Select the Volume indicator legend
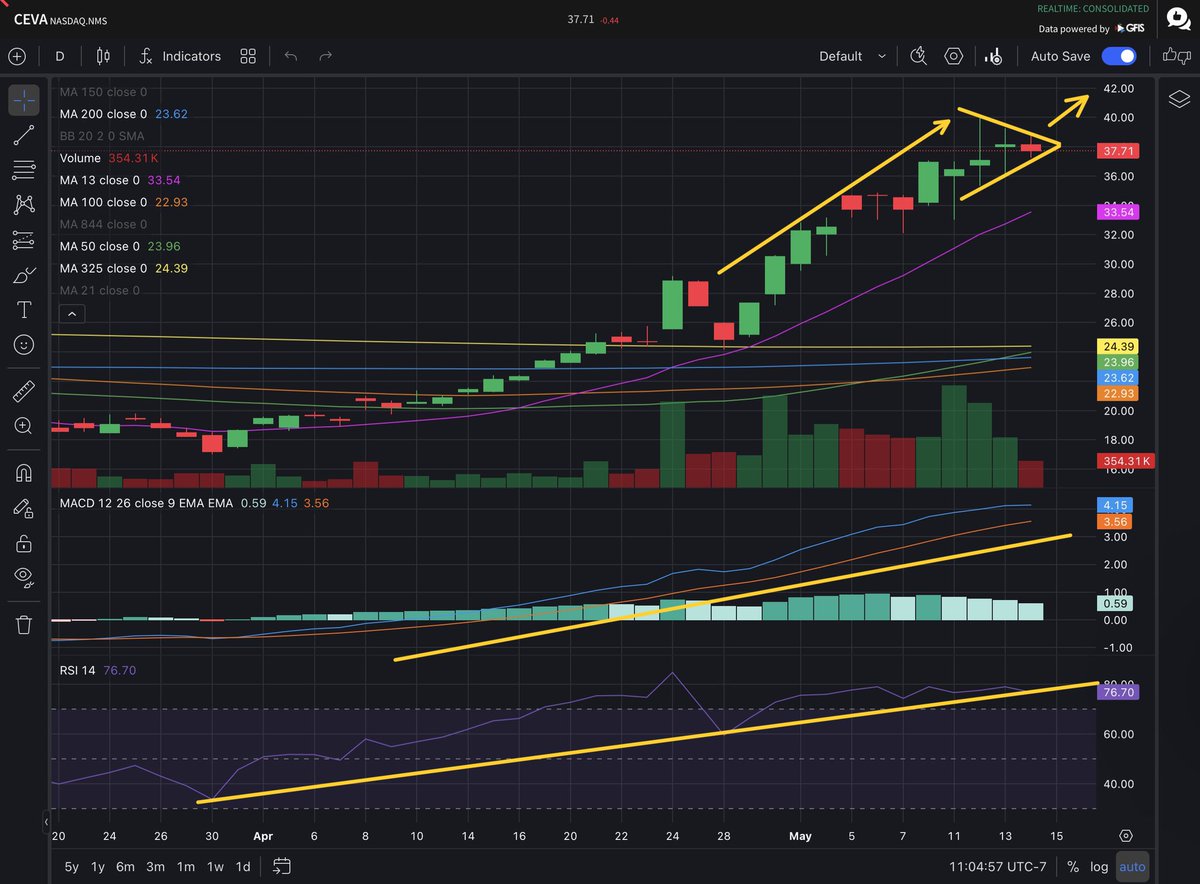This screenshot has height=884, width=1200. pos(110,158)
